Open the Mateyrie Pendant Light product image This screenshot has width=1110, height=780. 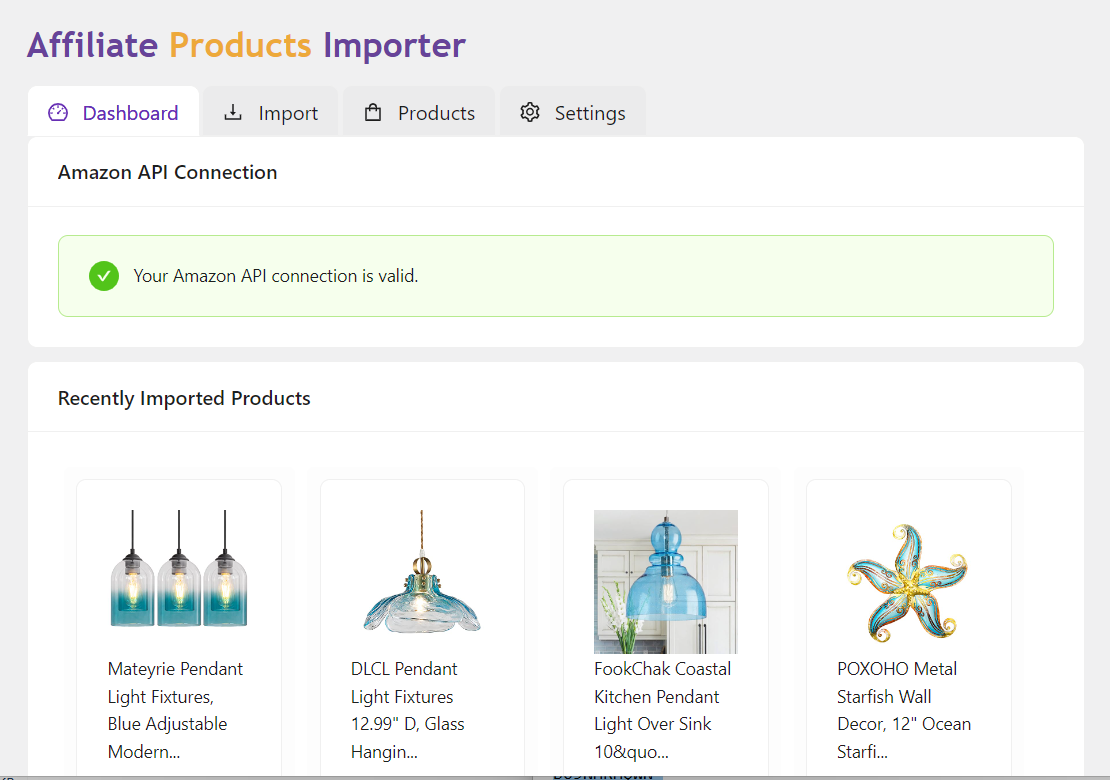click(x=179, y=571)
